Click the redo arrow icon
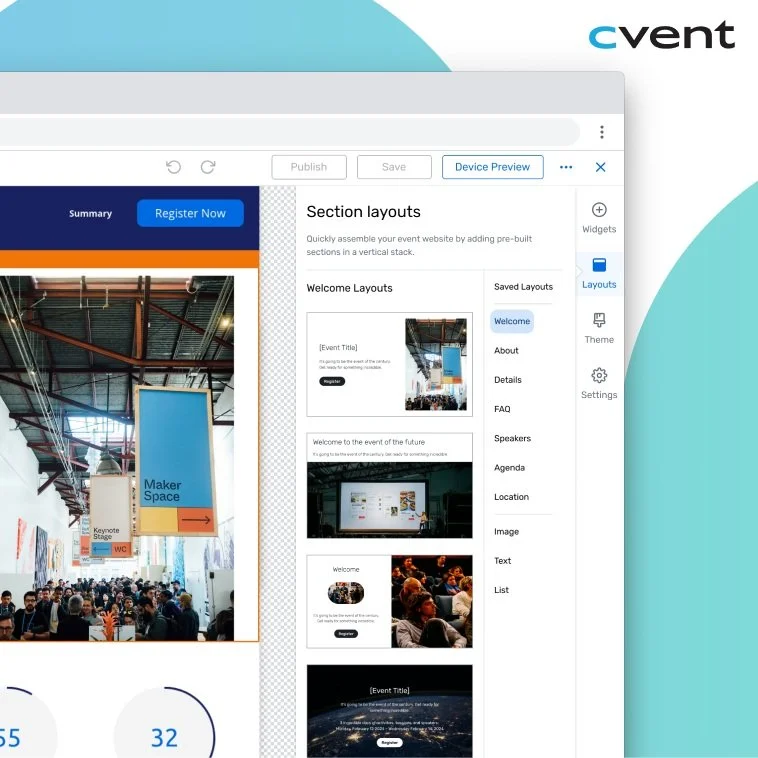Viewport: 758px width, 758px height. point(208,167)
